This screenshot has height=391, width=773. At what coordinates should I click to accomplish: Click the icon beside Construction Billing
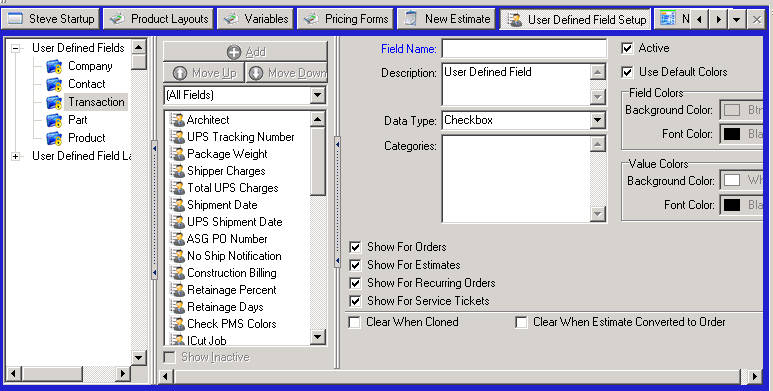(x=177, y=273)
